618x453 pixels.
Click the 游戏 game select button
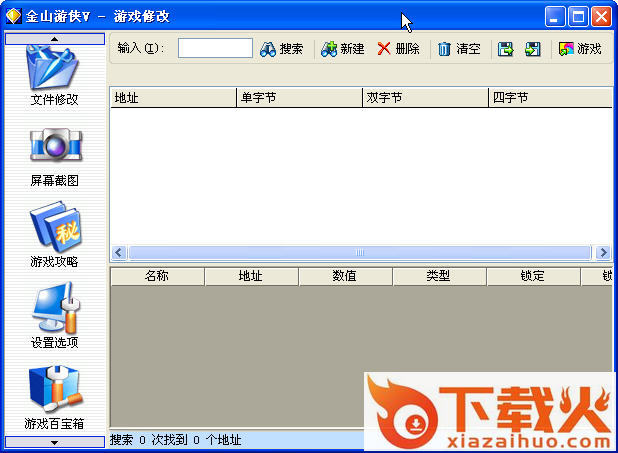click(580, 49)
